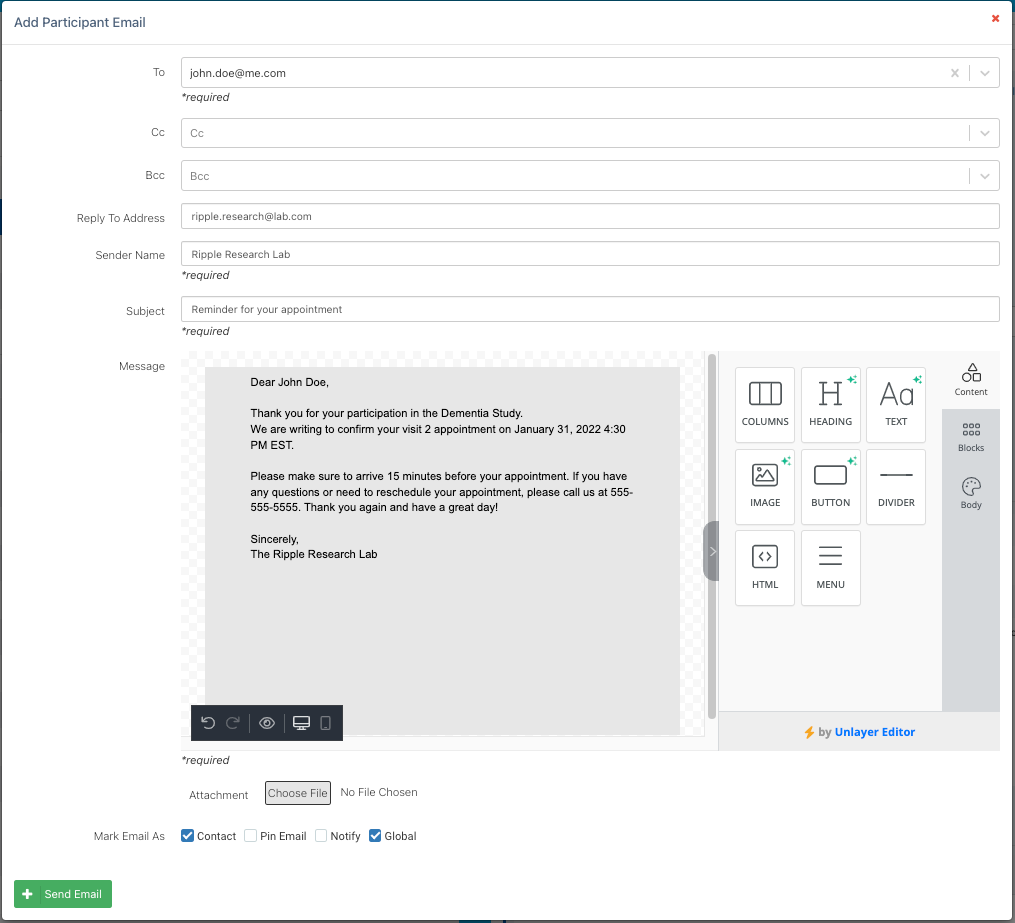Image resolution: width=1015 pixels, height=923 pixels.
Task: Select the Columns content tool
Action: click(765, 397)
